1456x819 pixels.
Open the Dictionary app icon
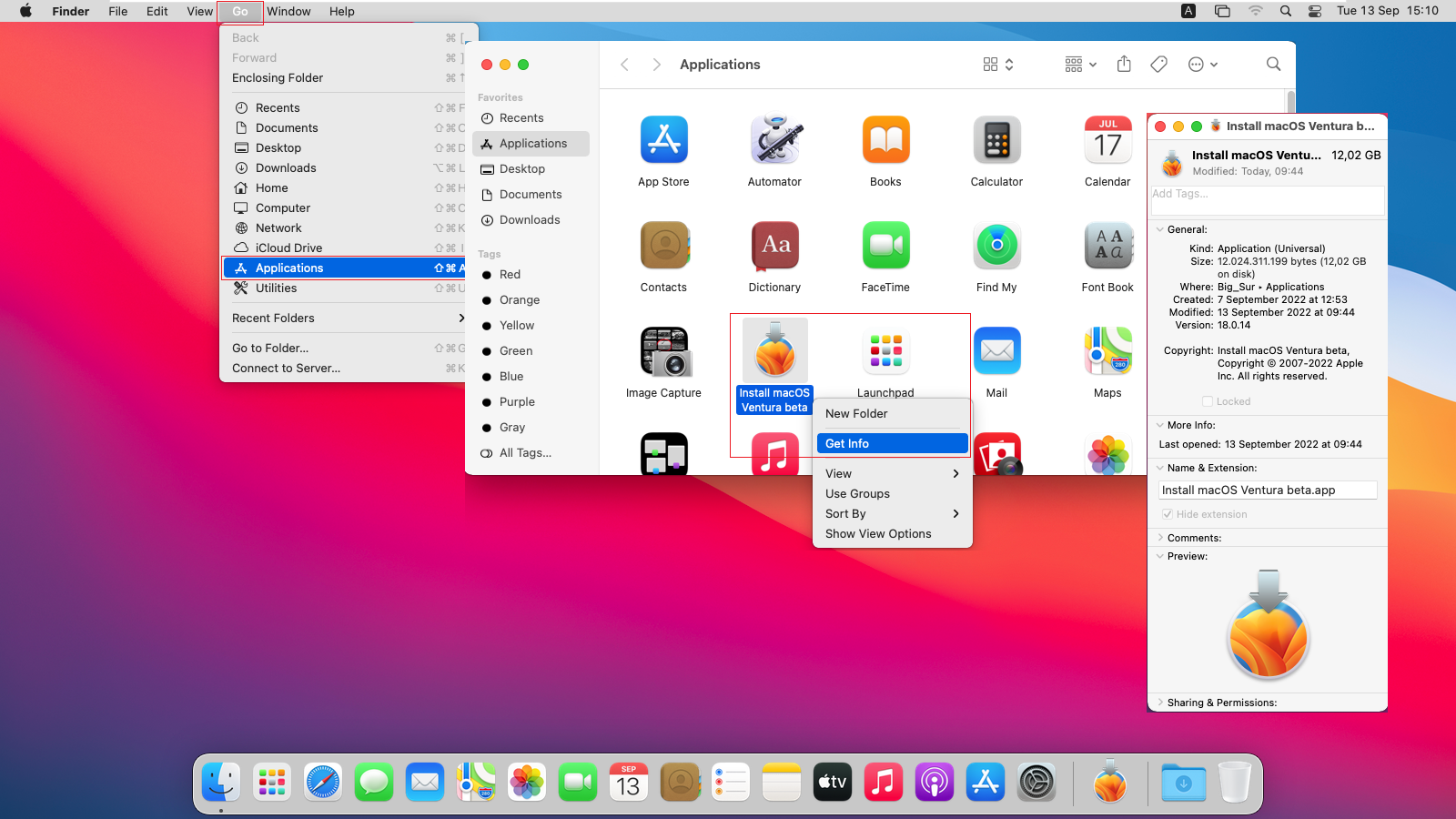click(774, 246)
